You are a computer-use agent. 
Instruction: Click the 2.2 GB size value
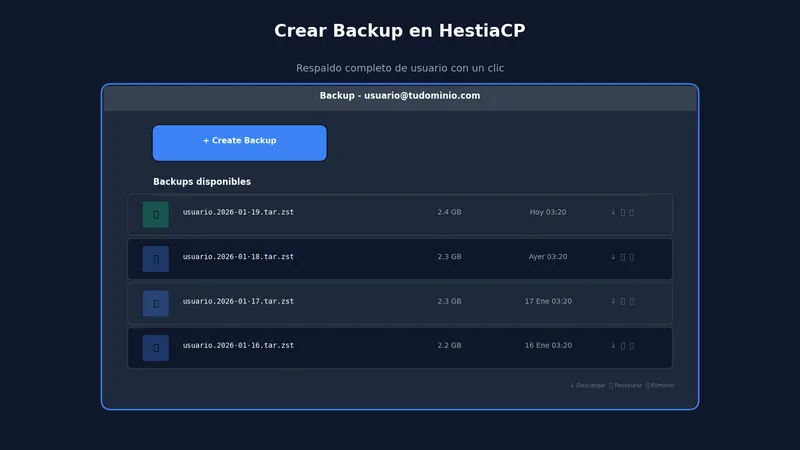click(449, 345)
